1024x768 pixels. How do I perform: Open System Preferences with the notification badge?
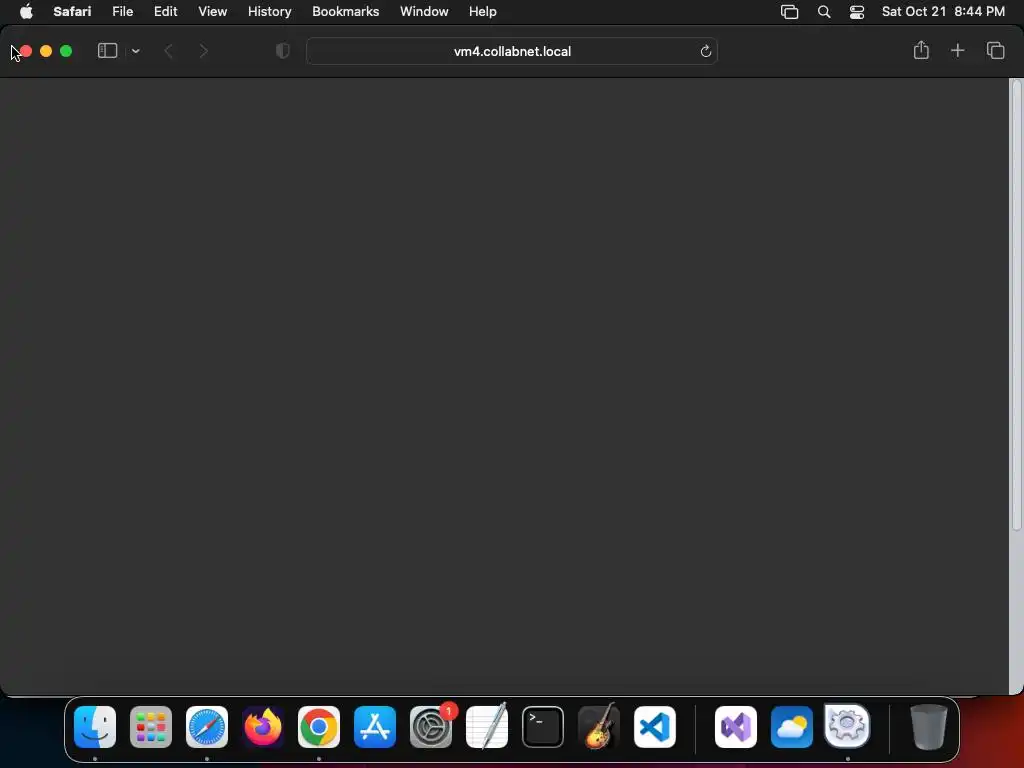(x=431, y=727)
